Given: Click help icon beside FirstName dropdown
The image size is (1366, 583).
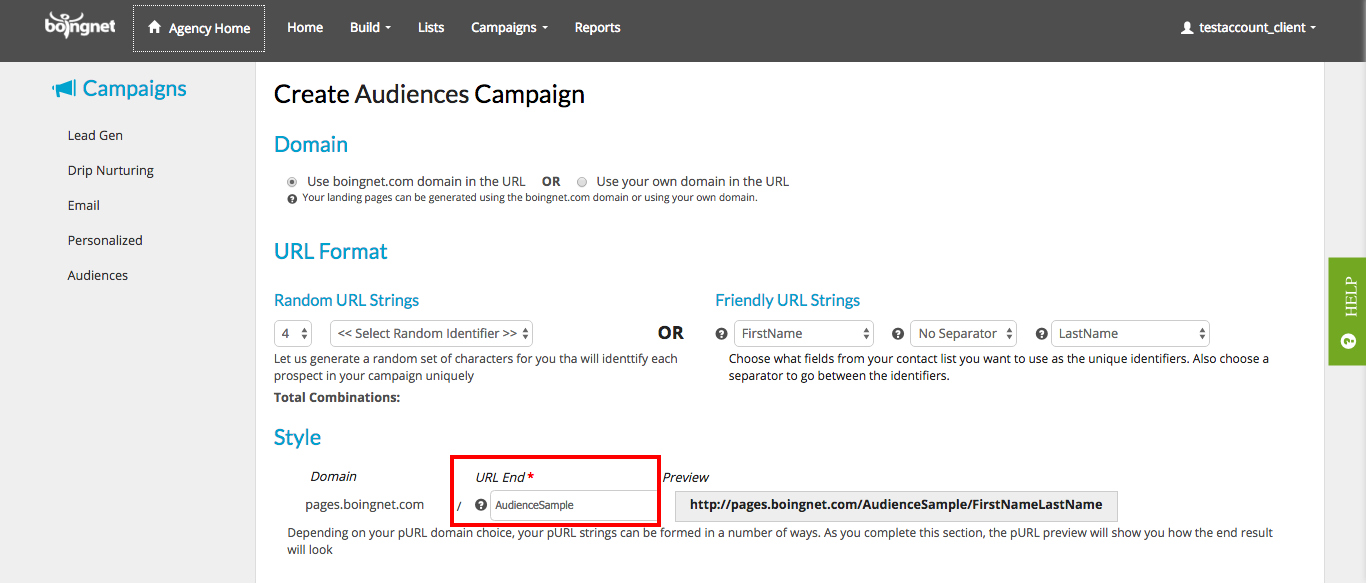Looking at the screenshot, I should click(722, 334).
